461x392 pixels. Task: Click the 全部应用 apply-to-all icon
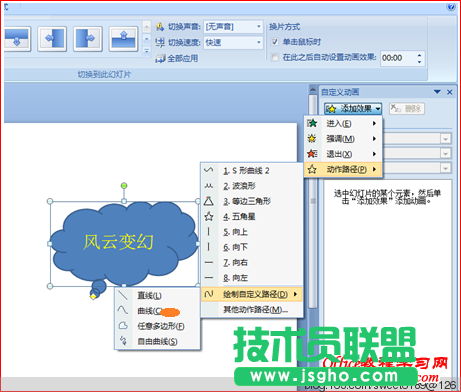[160, 59]
